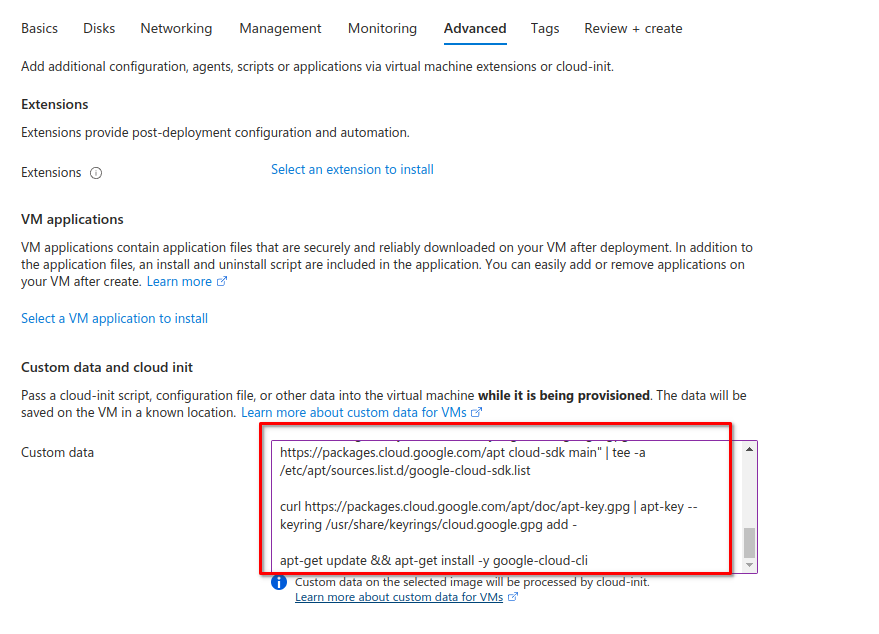Click the external-link icon after VM applications Learn more

(222, 282)
